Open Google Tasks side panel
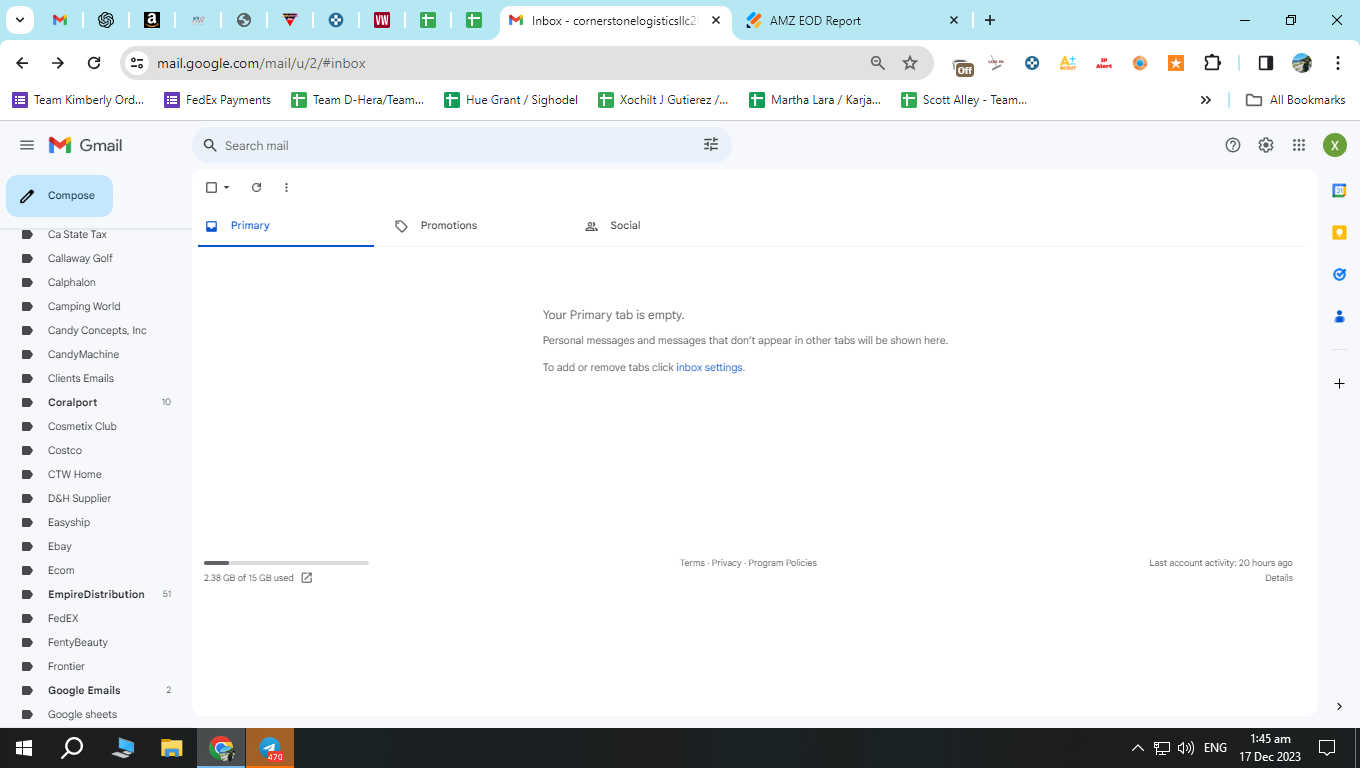The height and width of the screenshot is (768, 1360). click(1339, 274)
